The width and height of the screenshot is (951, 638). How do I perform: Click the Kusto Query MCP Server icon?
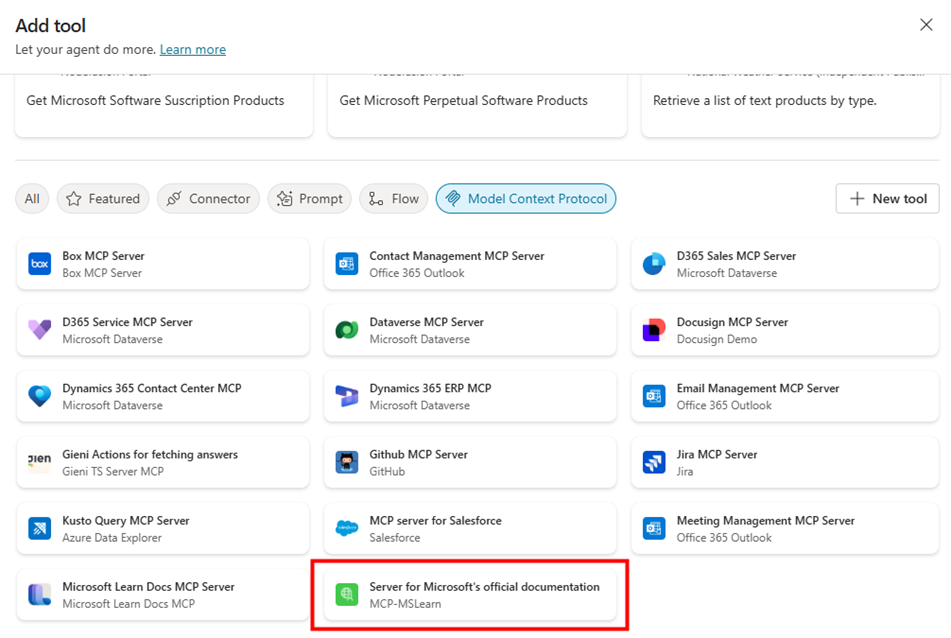39,528
